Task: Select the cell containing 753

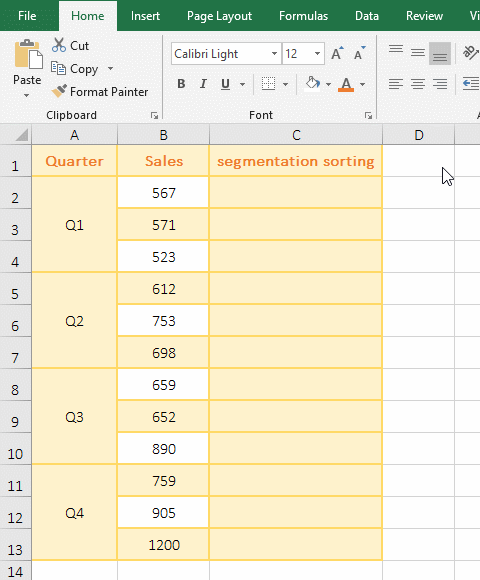Action: pos(163,321)
